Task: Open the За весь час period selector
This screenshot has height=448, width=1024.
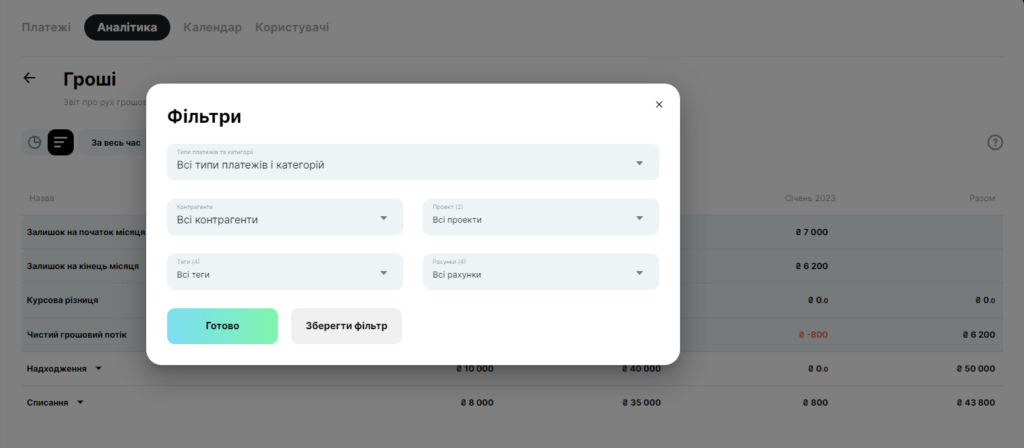Action: tap(116, 142)
